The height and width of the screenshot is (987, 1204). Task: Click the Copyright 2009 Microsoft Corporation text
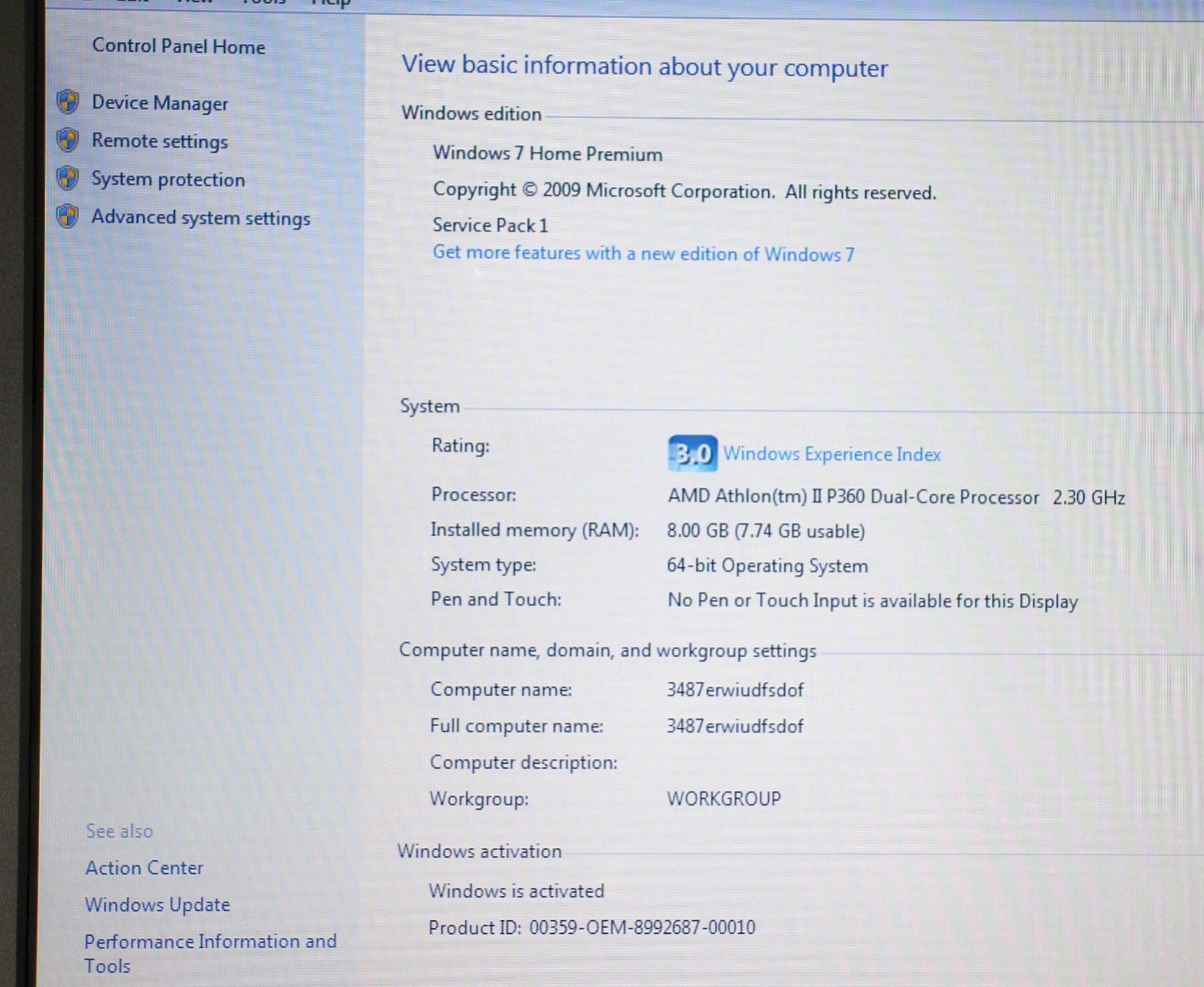[684, 190]
